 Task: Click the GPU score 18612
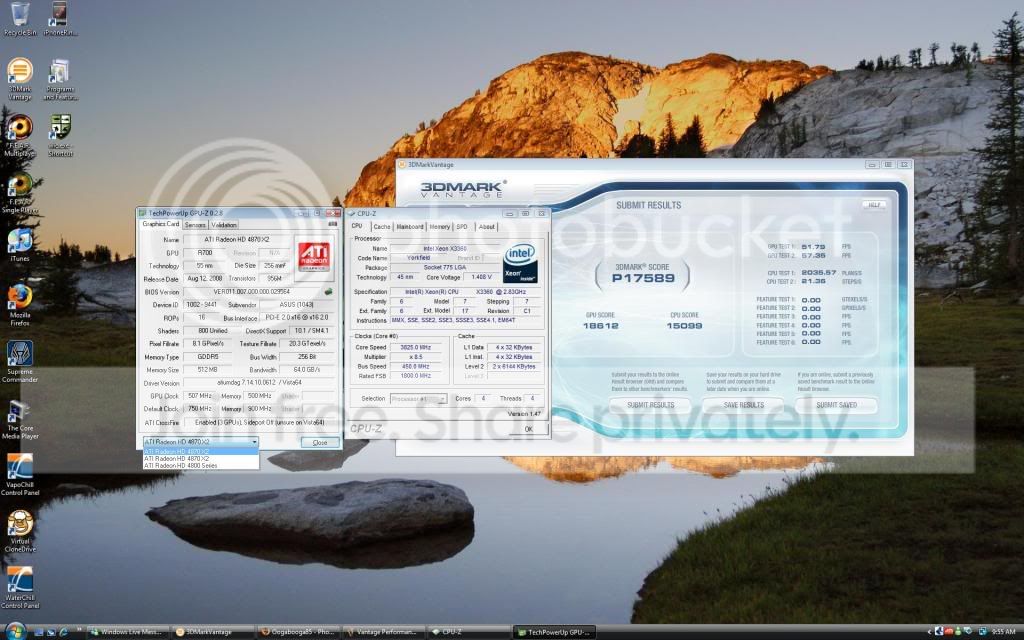tap(600, 325)
